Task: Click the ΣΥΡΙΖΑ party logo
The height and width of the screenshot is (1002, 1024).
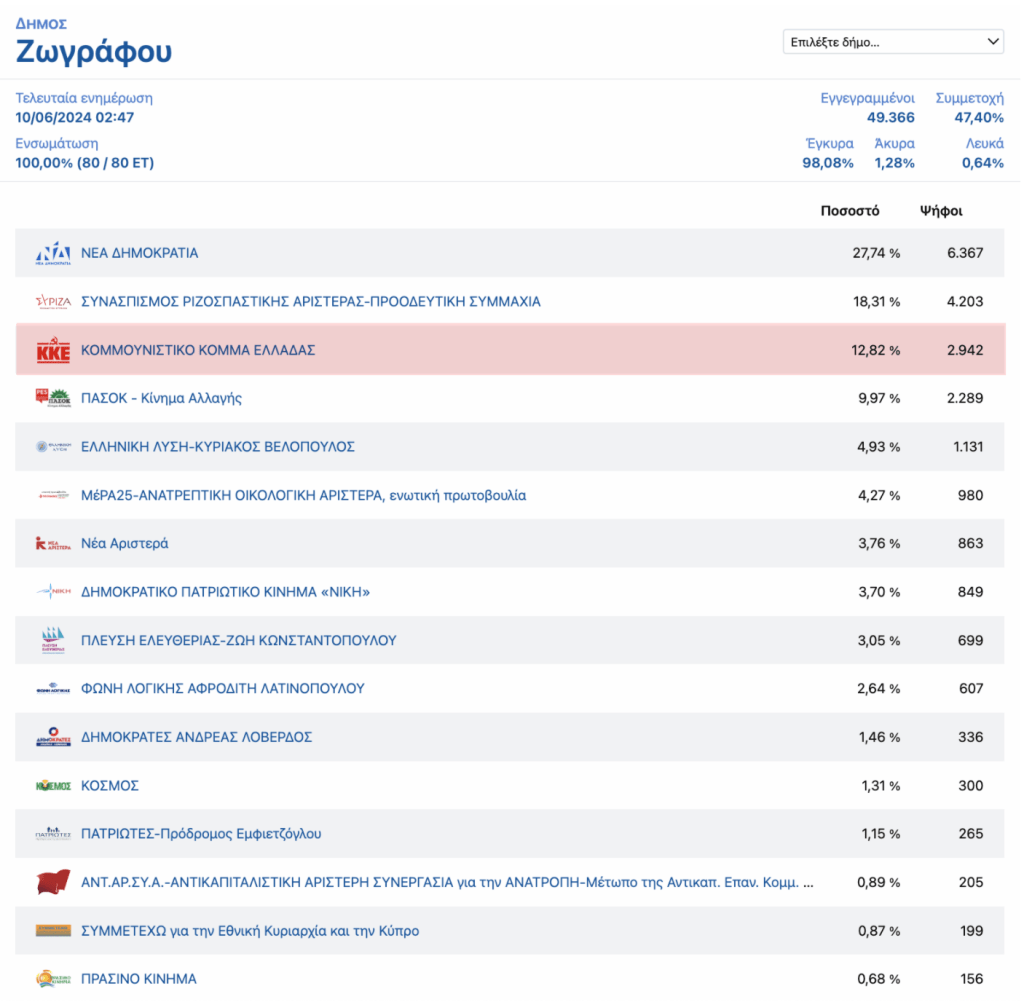Action: tap(53, 302)
